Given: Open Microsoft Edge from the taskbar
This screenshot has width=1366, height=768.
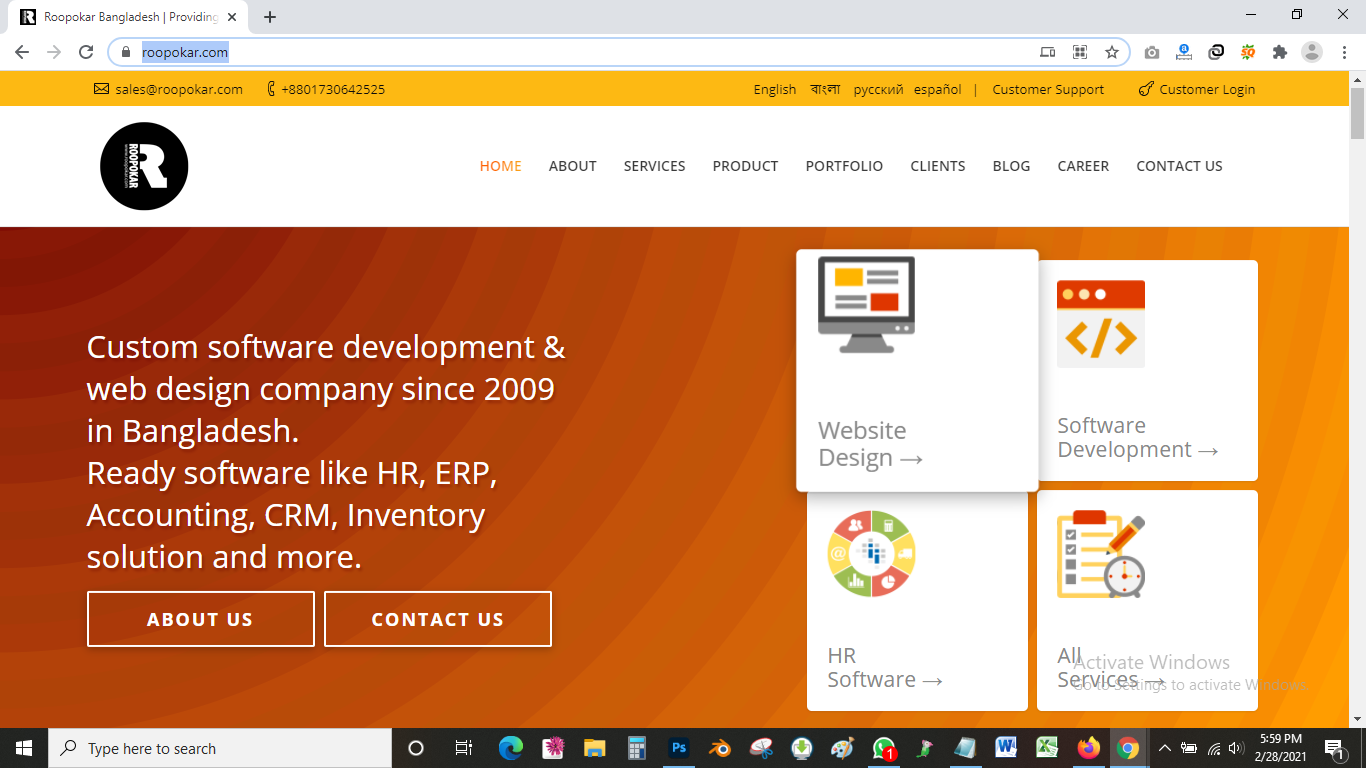Looking at the screenshot, I should (x=511, y=748).
